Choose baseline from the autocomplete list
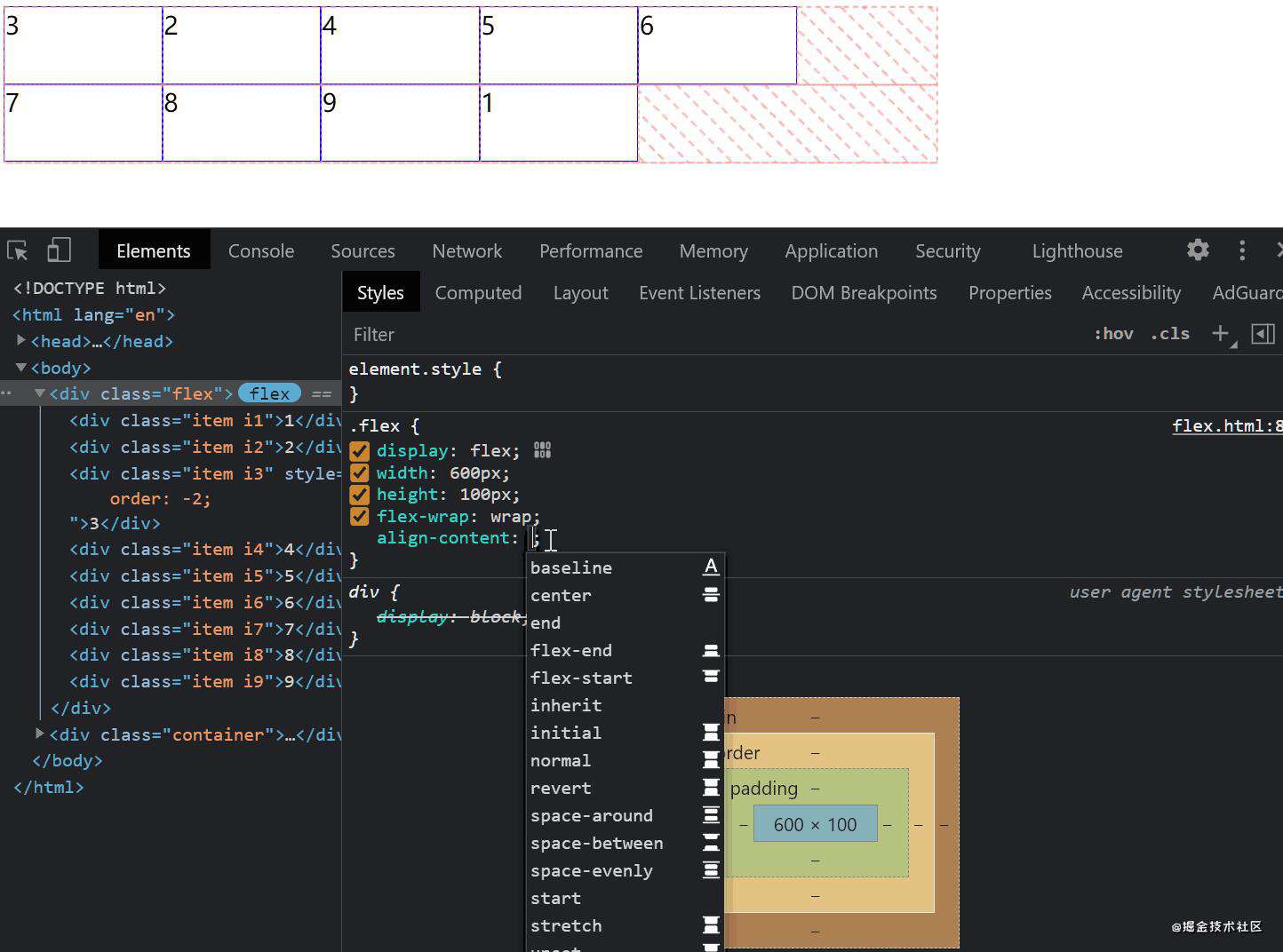 coord(571,567)
